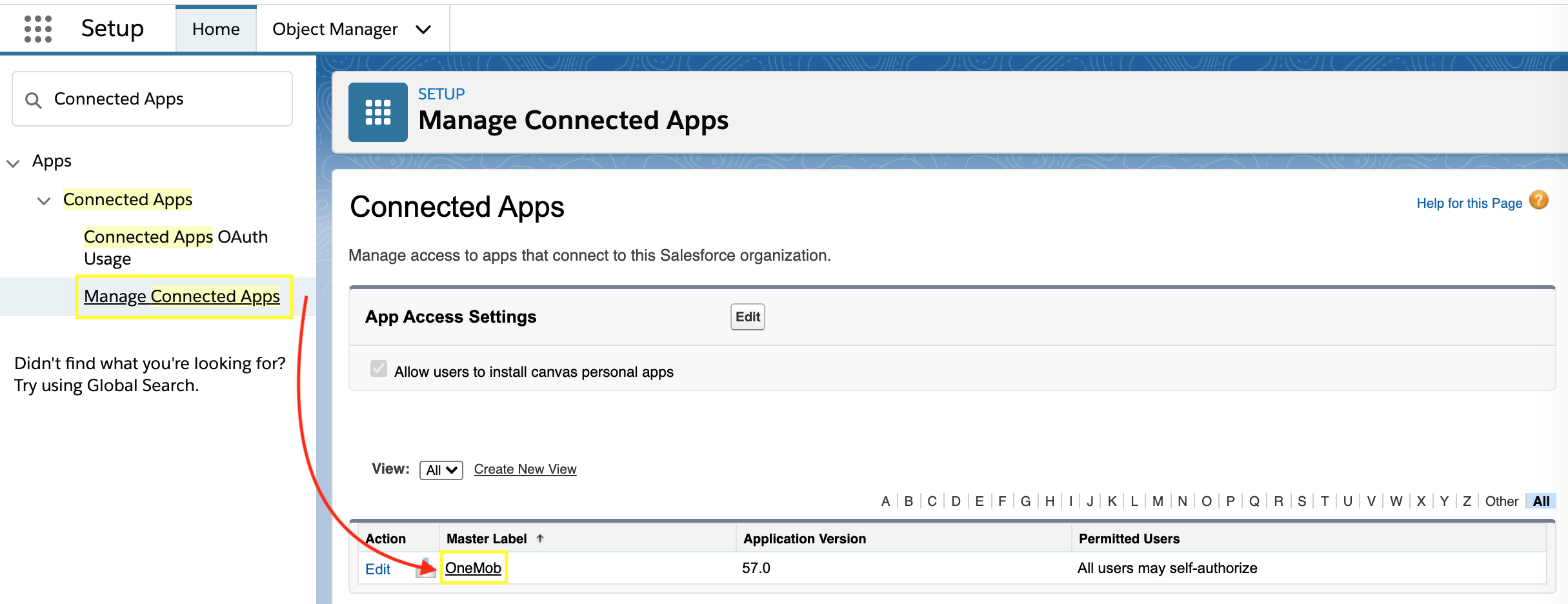The height and width of the screenshot is (604, 1568).
Task: Filter list by letter S
Action: (x=1302, y=501)
